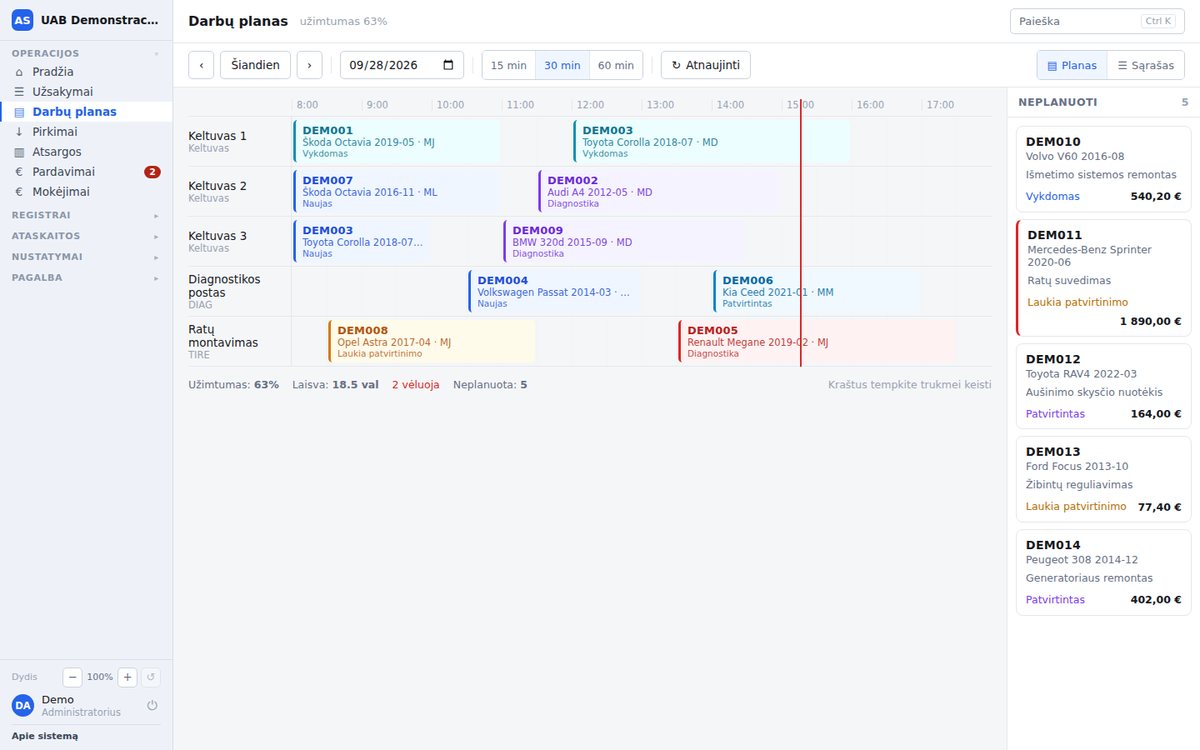Click the DA user avatar
The image size is (1200, 750).
[x=23, y=705]
